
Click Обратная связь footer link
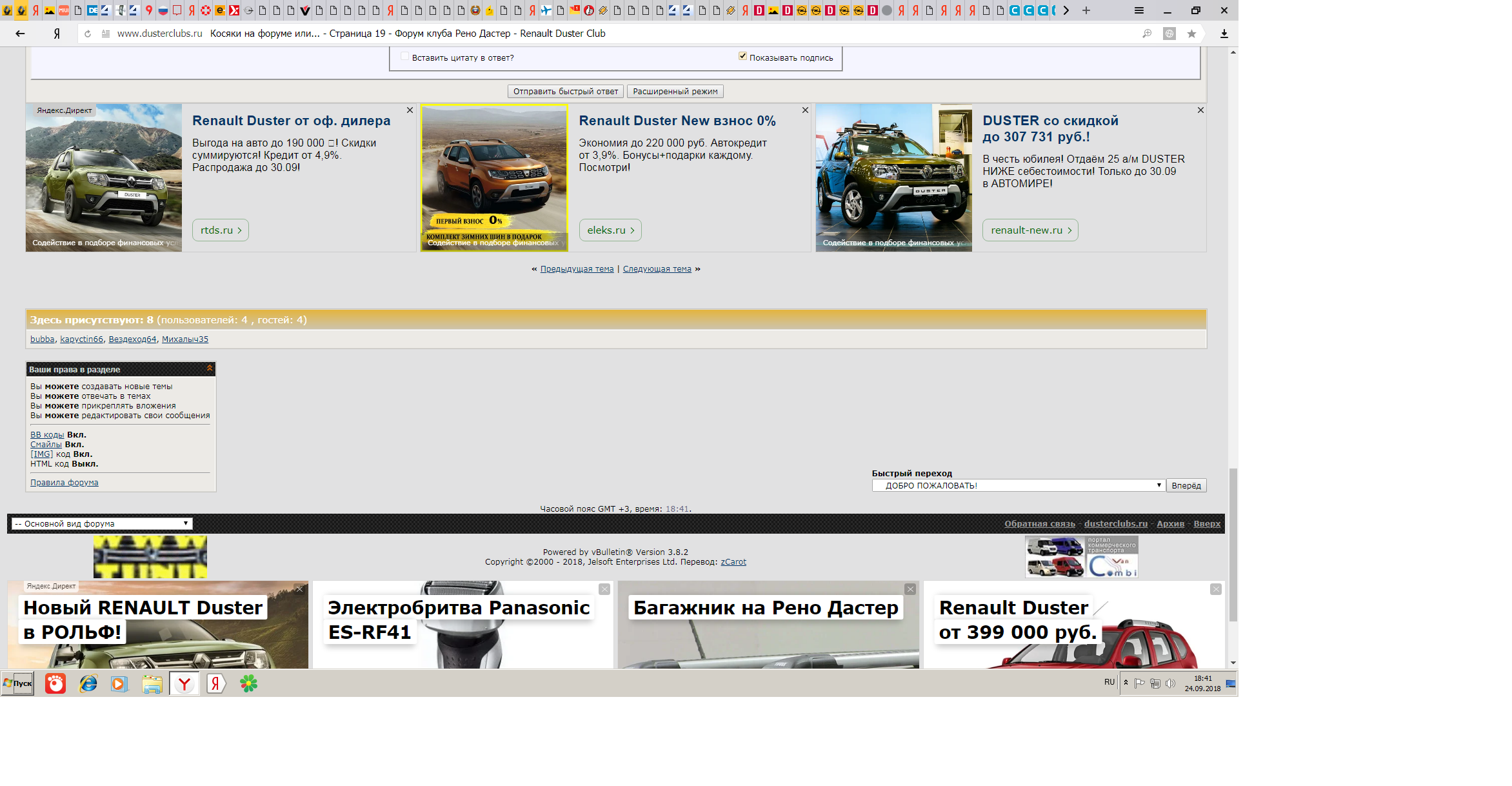pyautogui.click(x=1039, y=523)
